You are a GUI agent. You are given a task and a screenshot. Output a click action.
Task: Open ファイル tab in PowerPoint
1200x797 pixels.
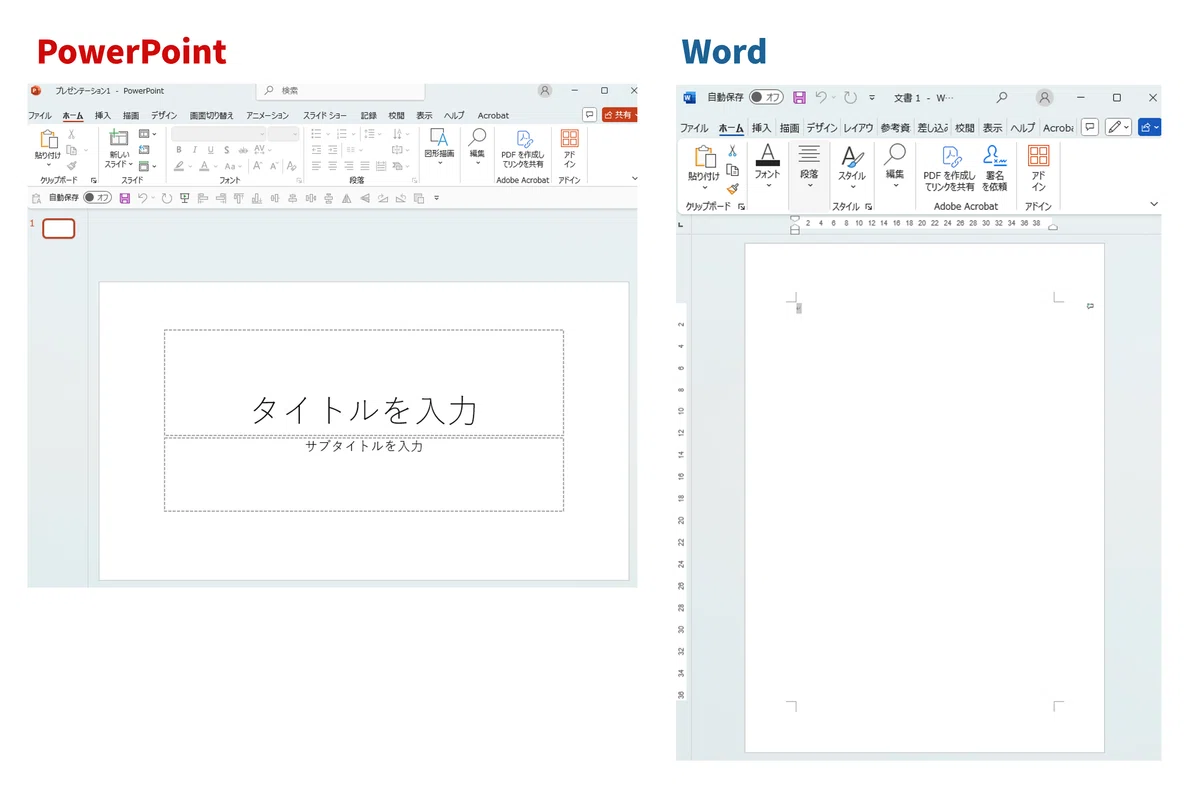[x=40, y=115]
